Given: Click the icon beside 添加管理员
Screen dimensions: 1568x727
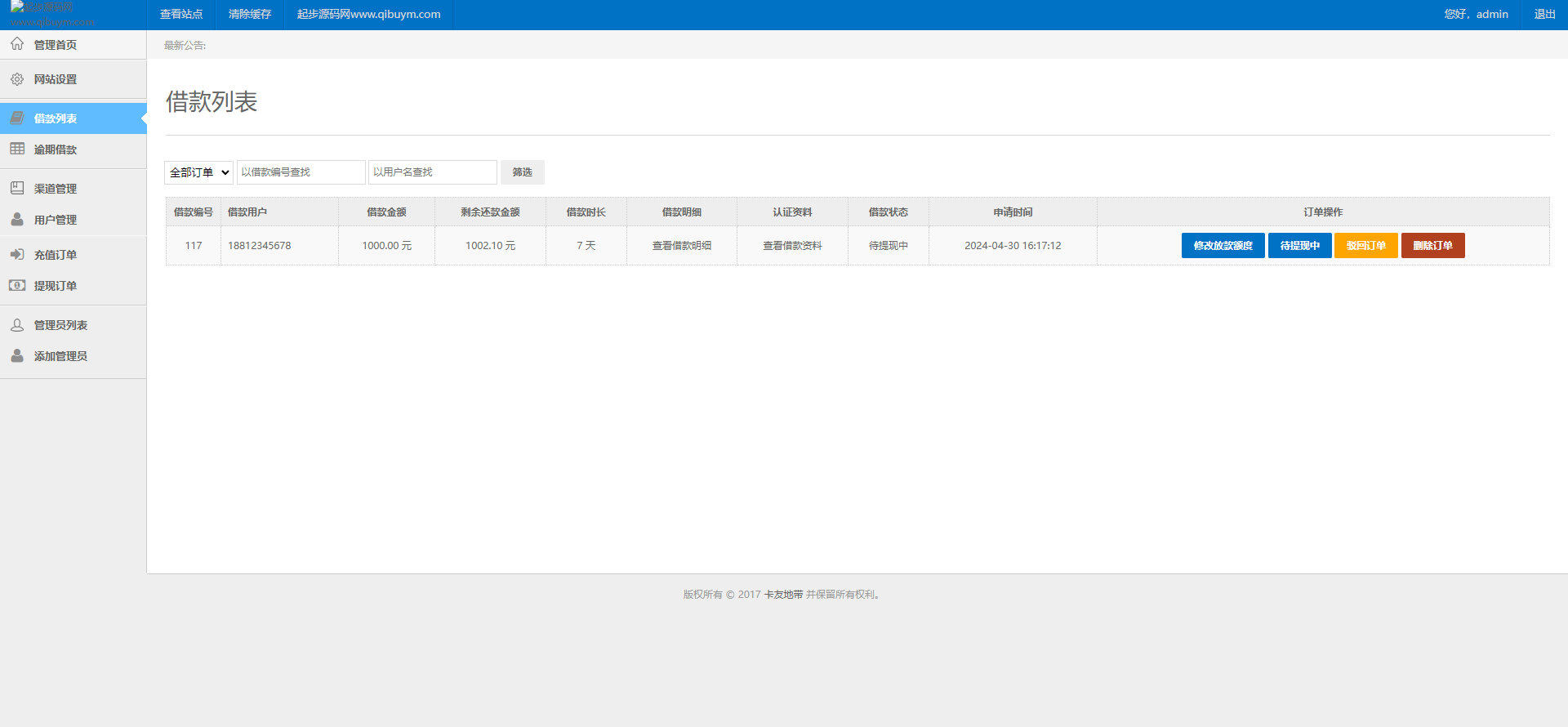Looking at the screenshot, I should tap(17, 355).
